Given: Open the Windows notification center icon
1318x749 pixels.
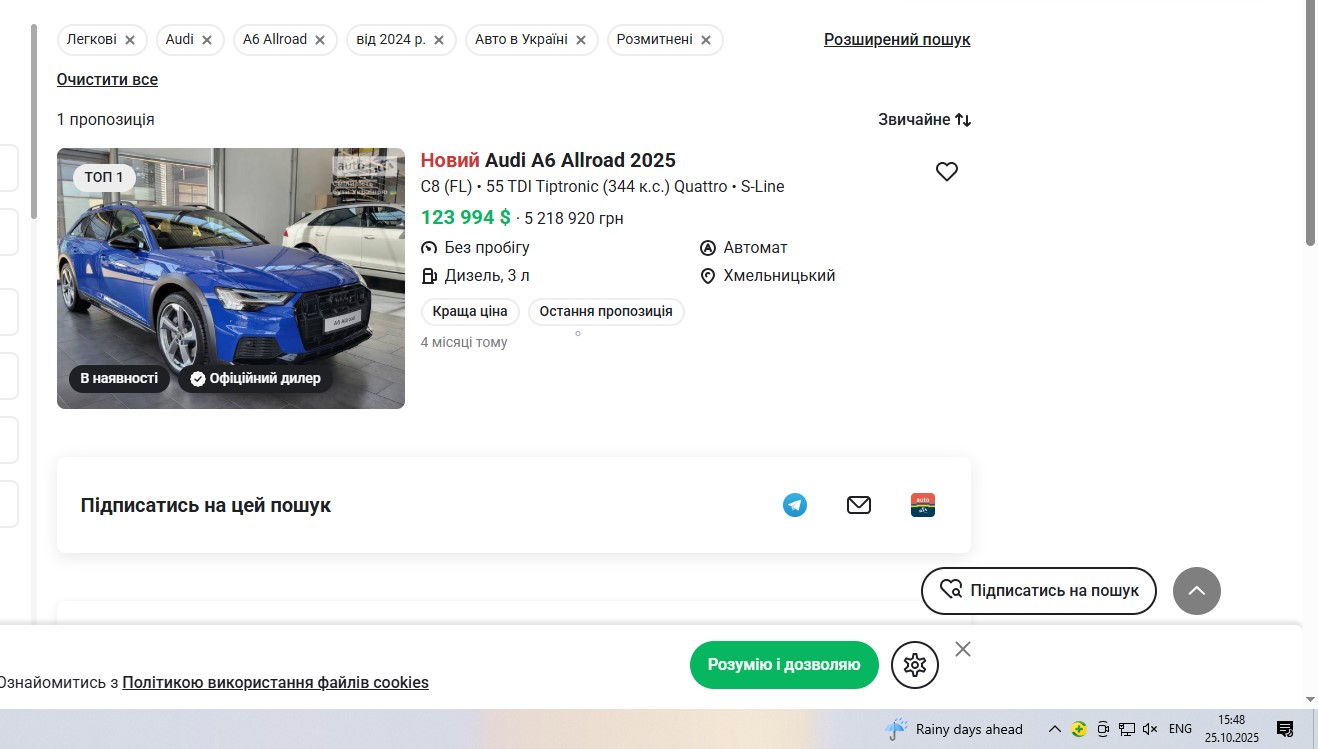Looking at the screenshot, I should tap(1285, 729).
